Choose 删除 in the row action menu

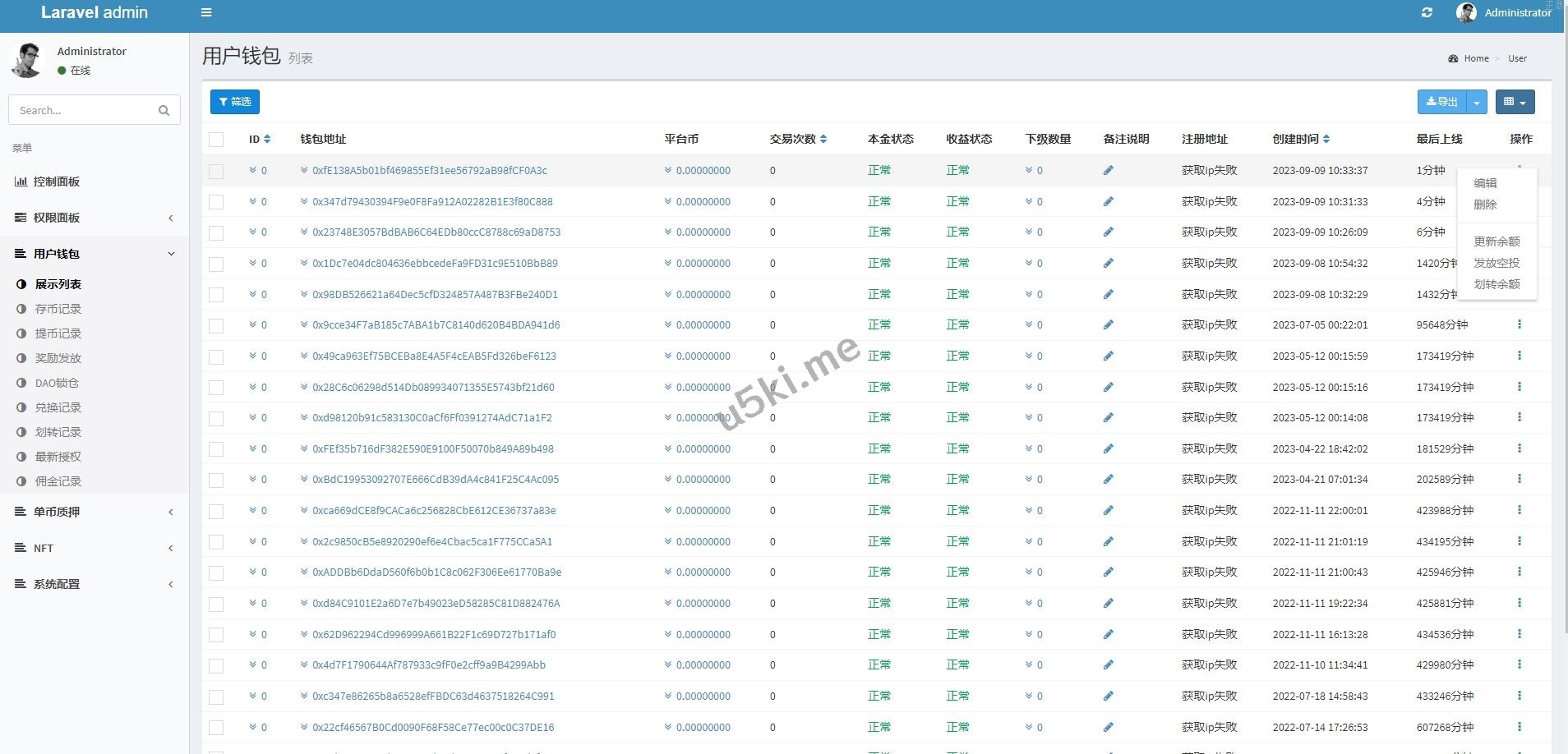1485,205
